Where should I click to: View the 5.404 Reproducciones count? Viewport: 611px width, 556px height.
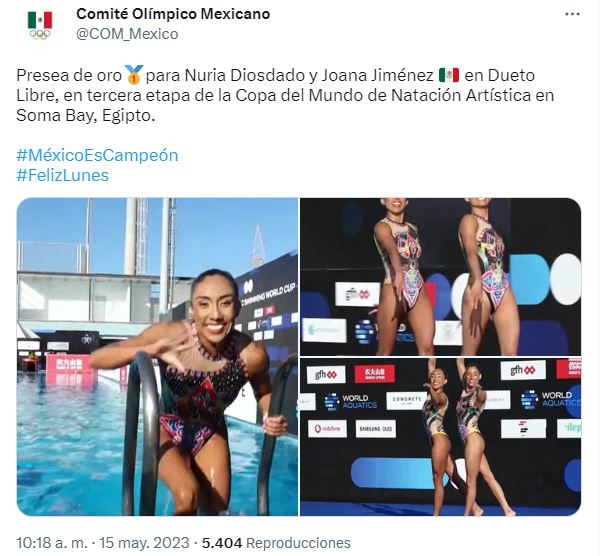click(x=276, y=543)
